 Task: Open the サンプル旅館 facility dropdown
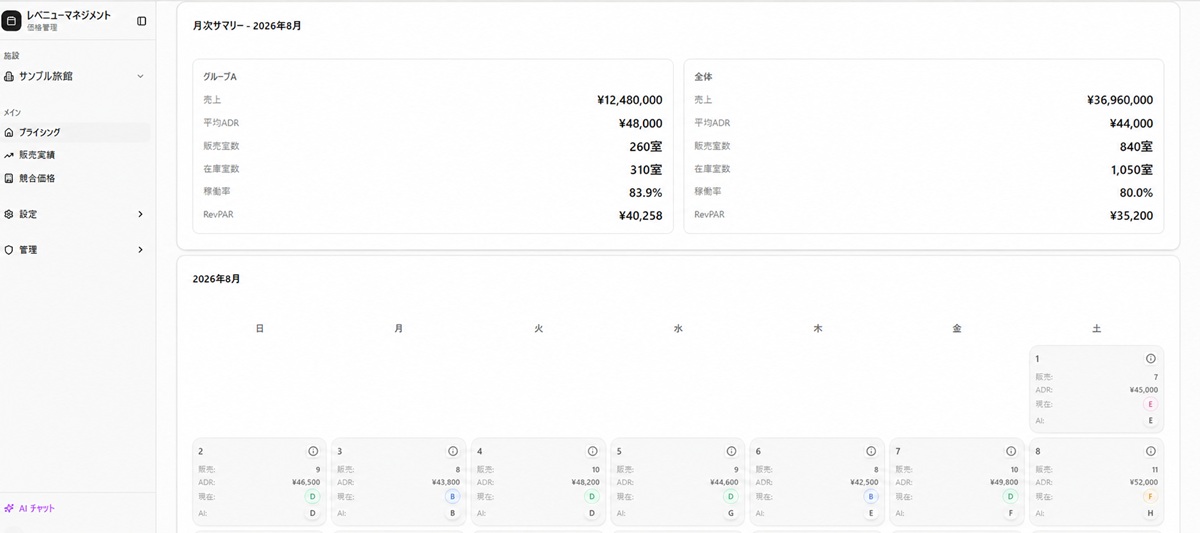pos(75,76)
